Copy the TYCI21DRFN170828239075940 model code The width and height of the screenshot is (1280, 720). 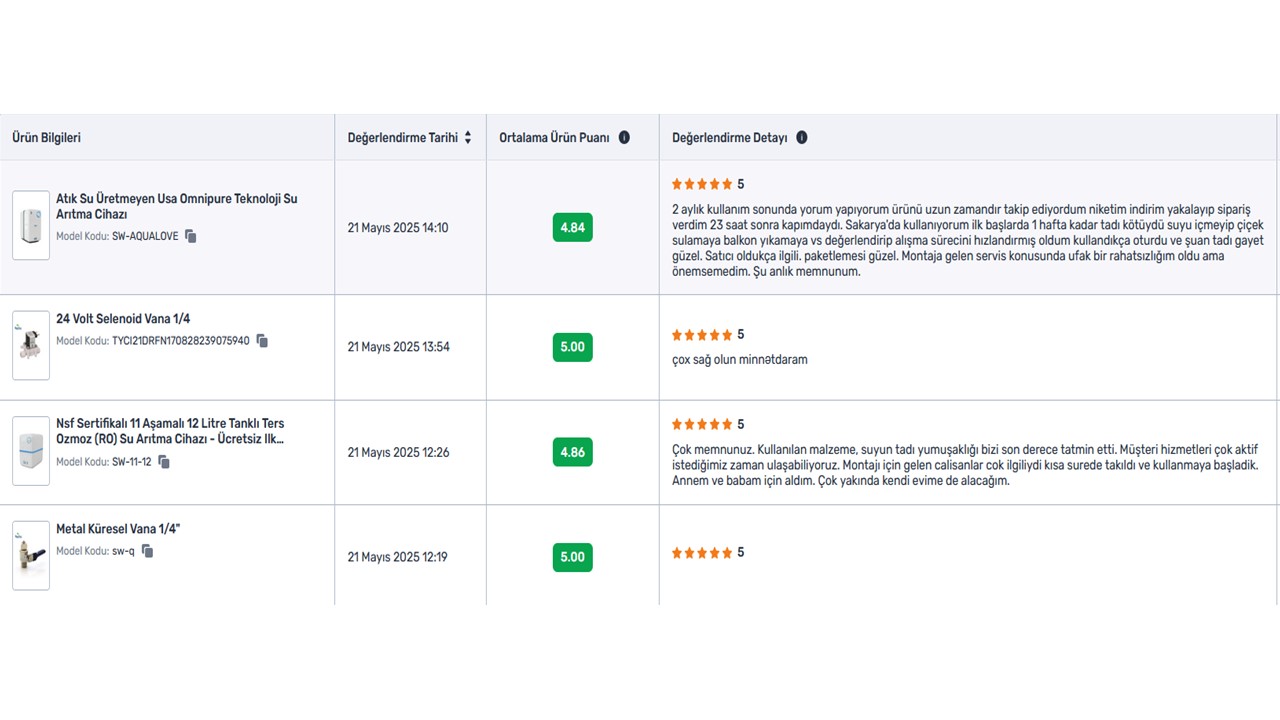[262, 341]
